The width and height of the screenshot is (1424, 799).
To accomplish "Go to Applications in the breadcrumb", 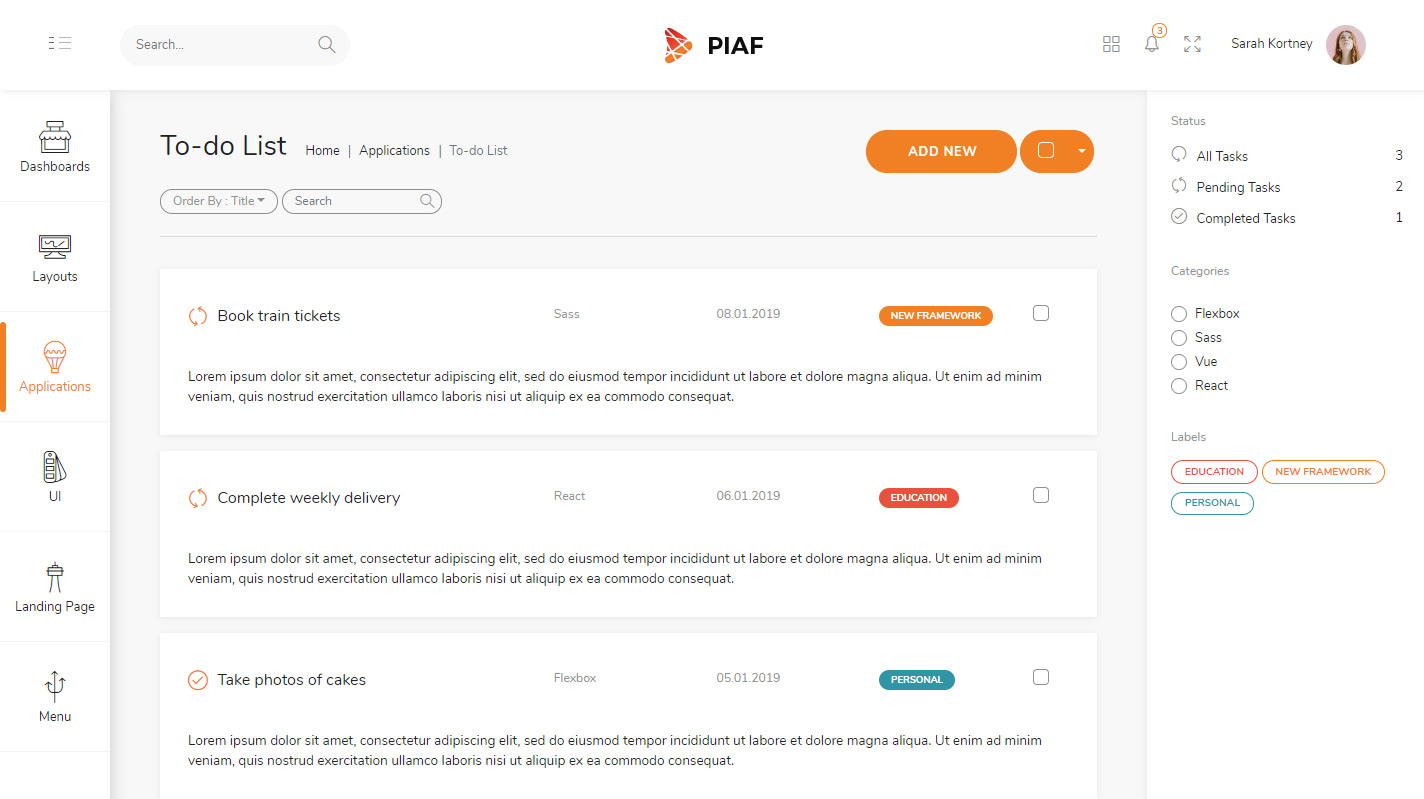I will point(394,150).
